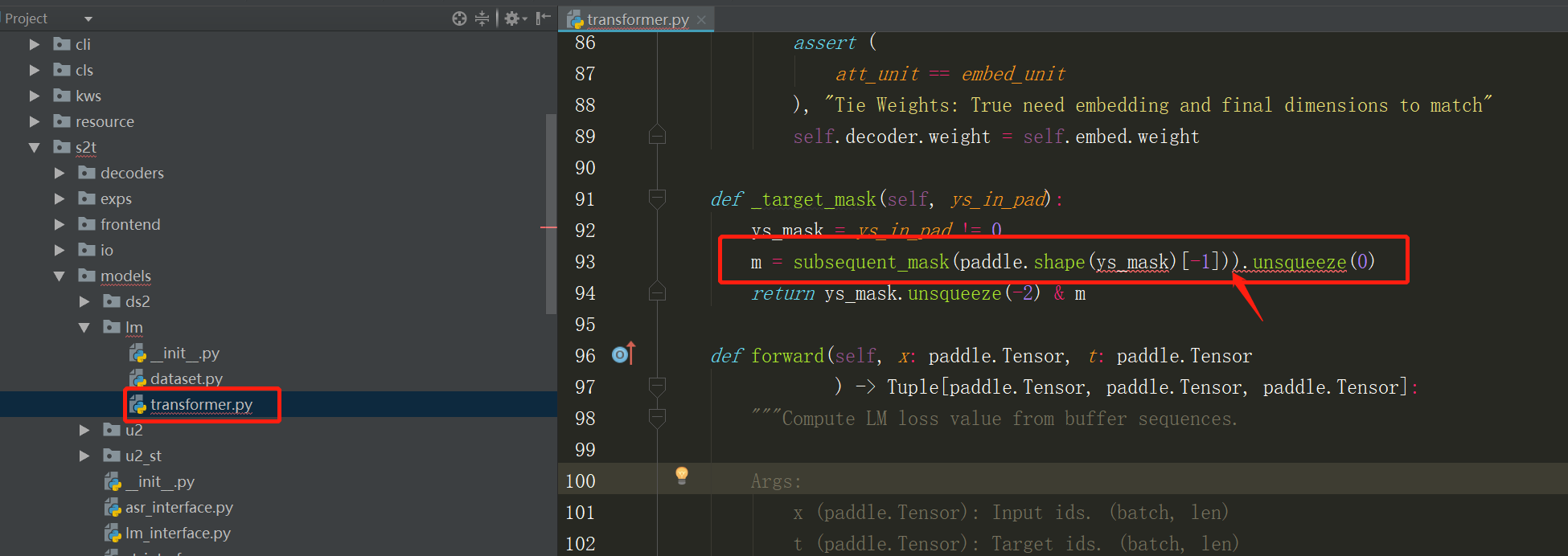Select dataset.py in the lm folder
This screenshot has height=556, width=1568.
[x=187, y=378]
